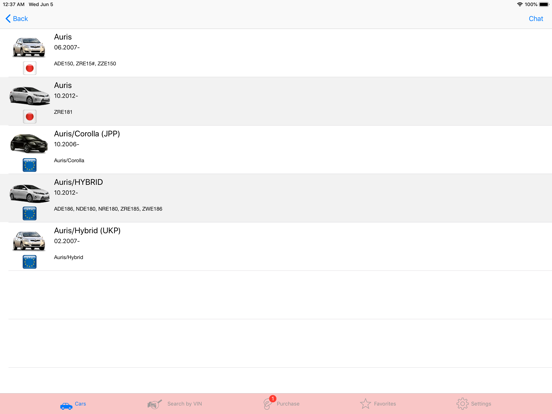Open the Chat link
Image resolution: width=552 pixels, height=414 pixels.
coord(535,19)
